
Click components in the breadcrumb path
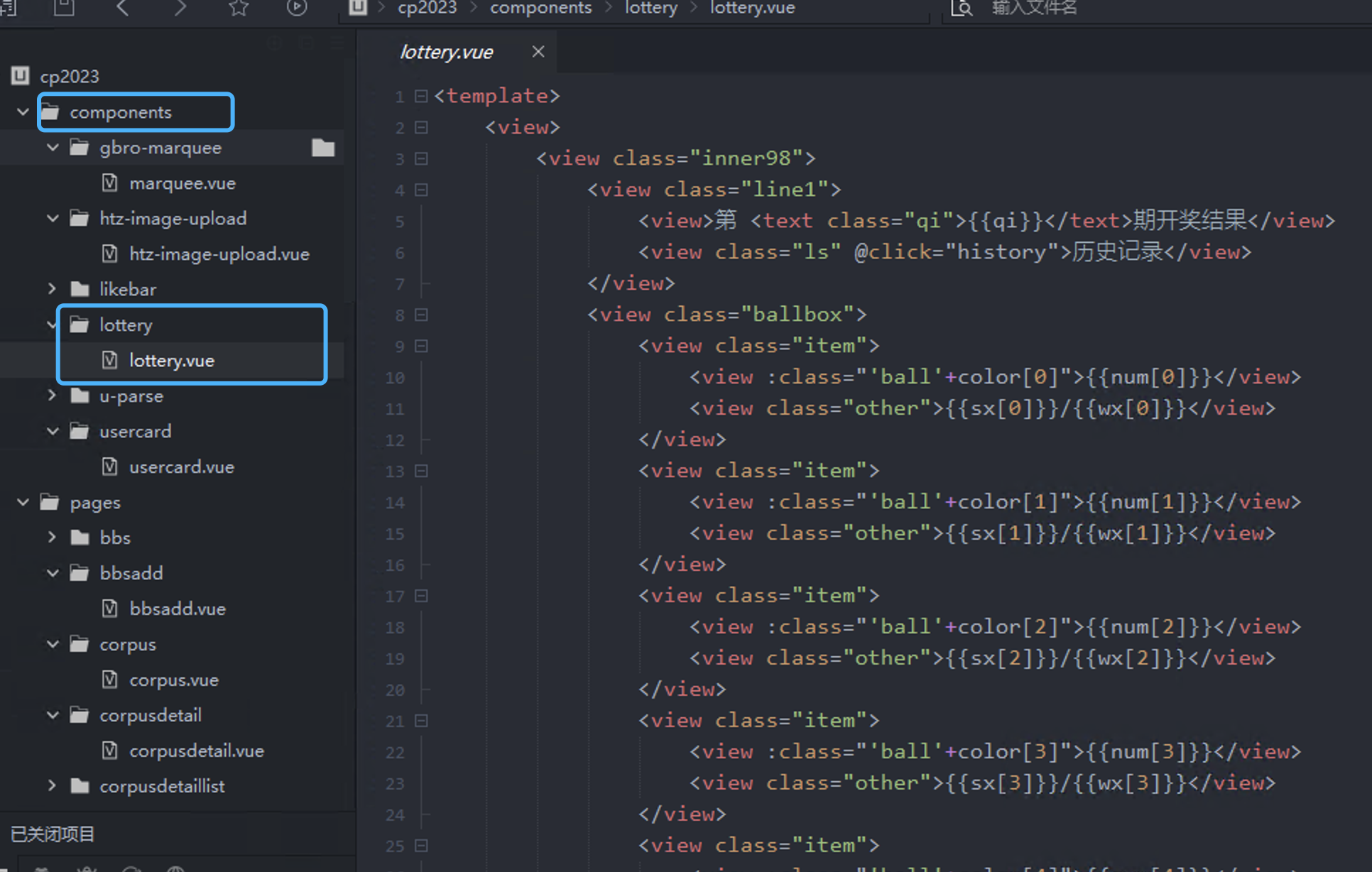pyautogui.click(x=540, y=8)
